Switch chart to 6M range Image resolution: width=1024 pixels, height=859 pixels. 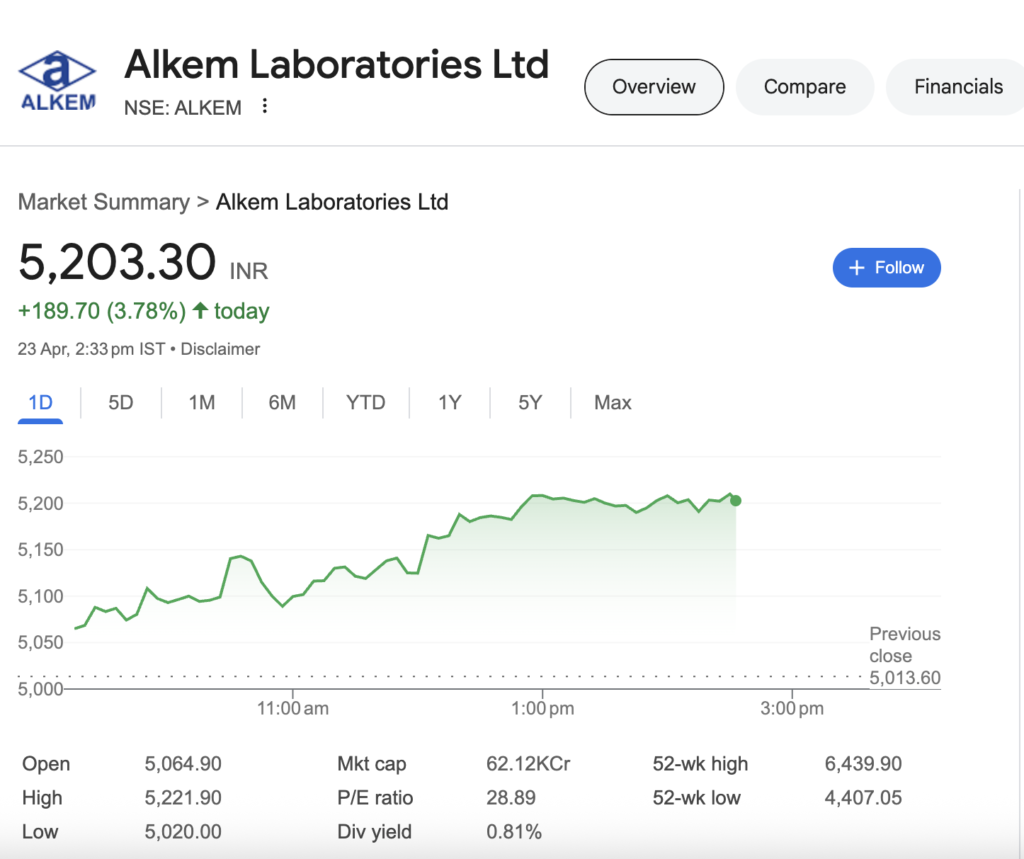coord(282,402)
